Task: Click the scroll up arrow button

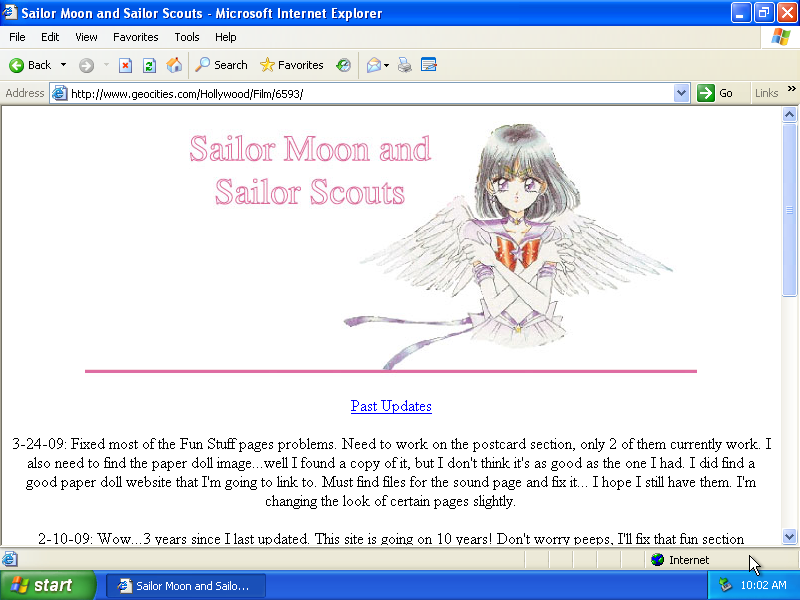Action: point(789,114)
